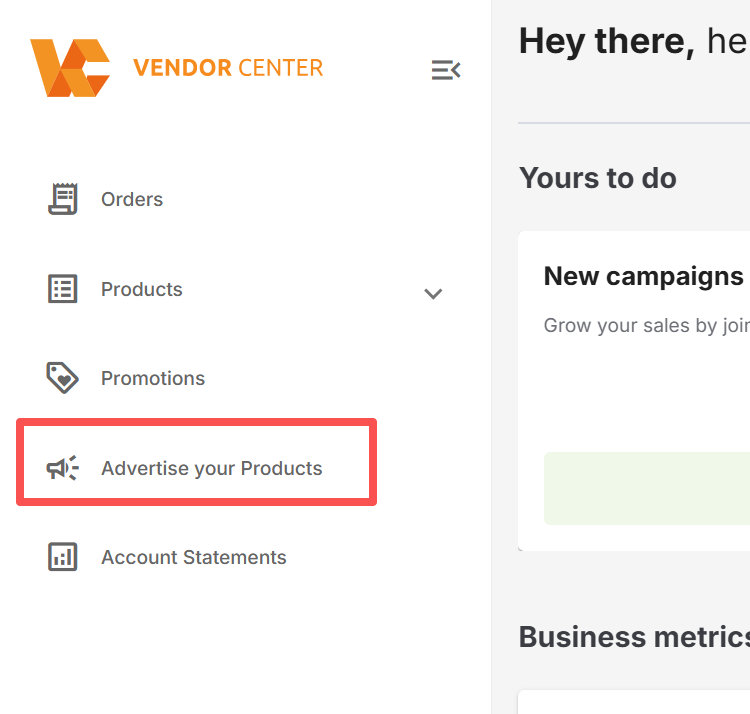Click the New campaigns card title

point(643,276)
